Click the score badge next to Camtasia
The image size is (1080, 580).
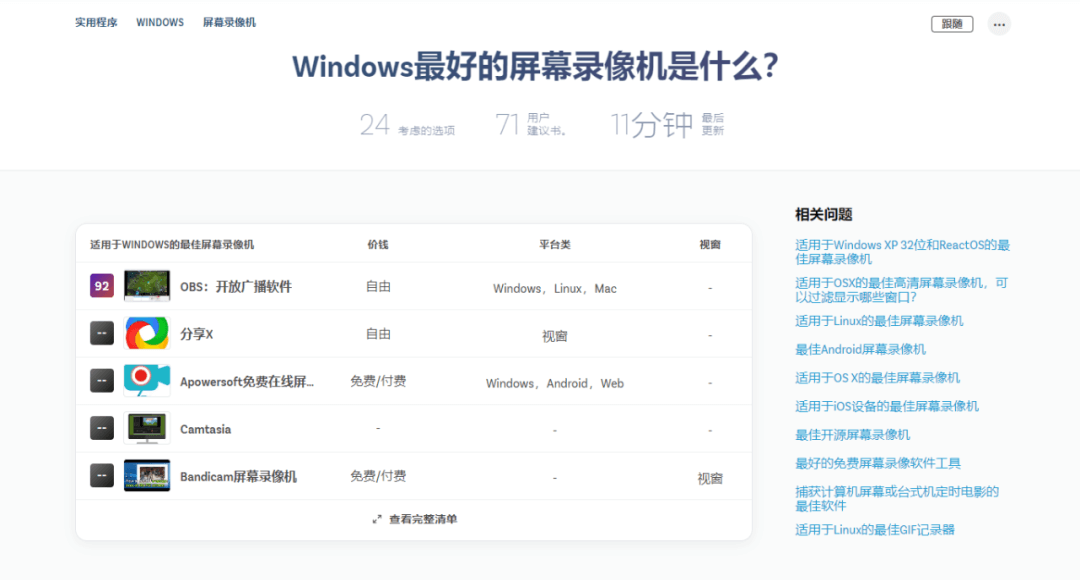(x=102, y=428)
